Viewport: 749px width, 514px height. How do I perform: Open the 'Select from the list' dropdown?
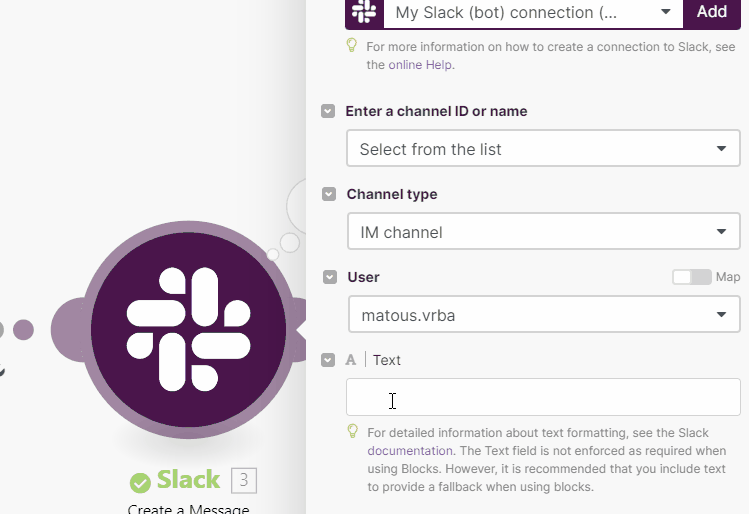(544, 149)
